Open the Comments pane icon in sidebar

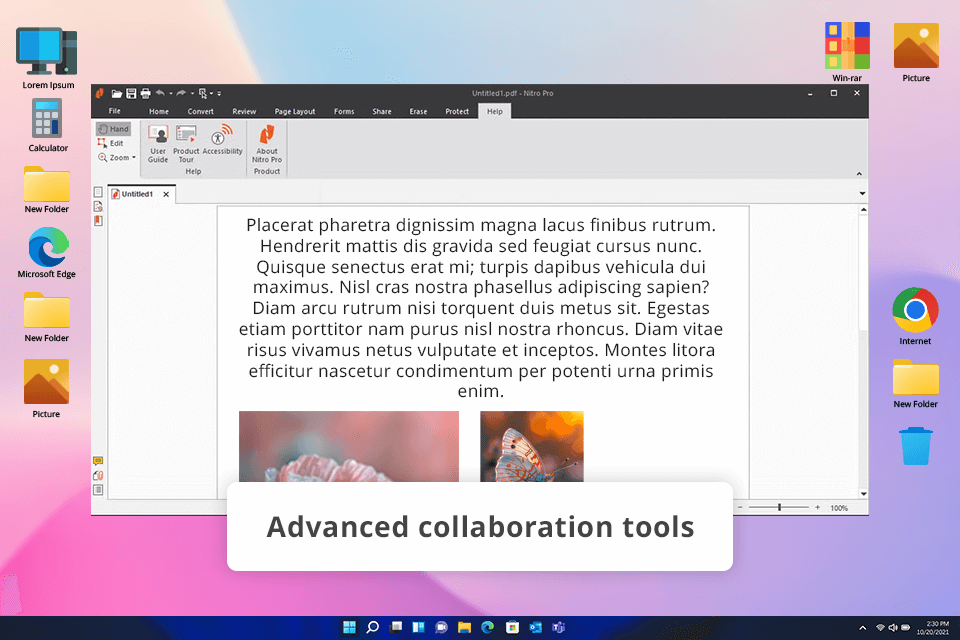click(x=98, y=461)
